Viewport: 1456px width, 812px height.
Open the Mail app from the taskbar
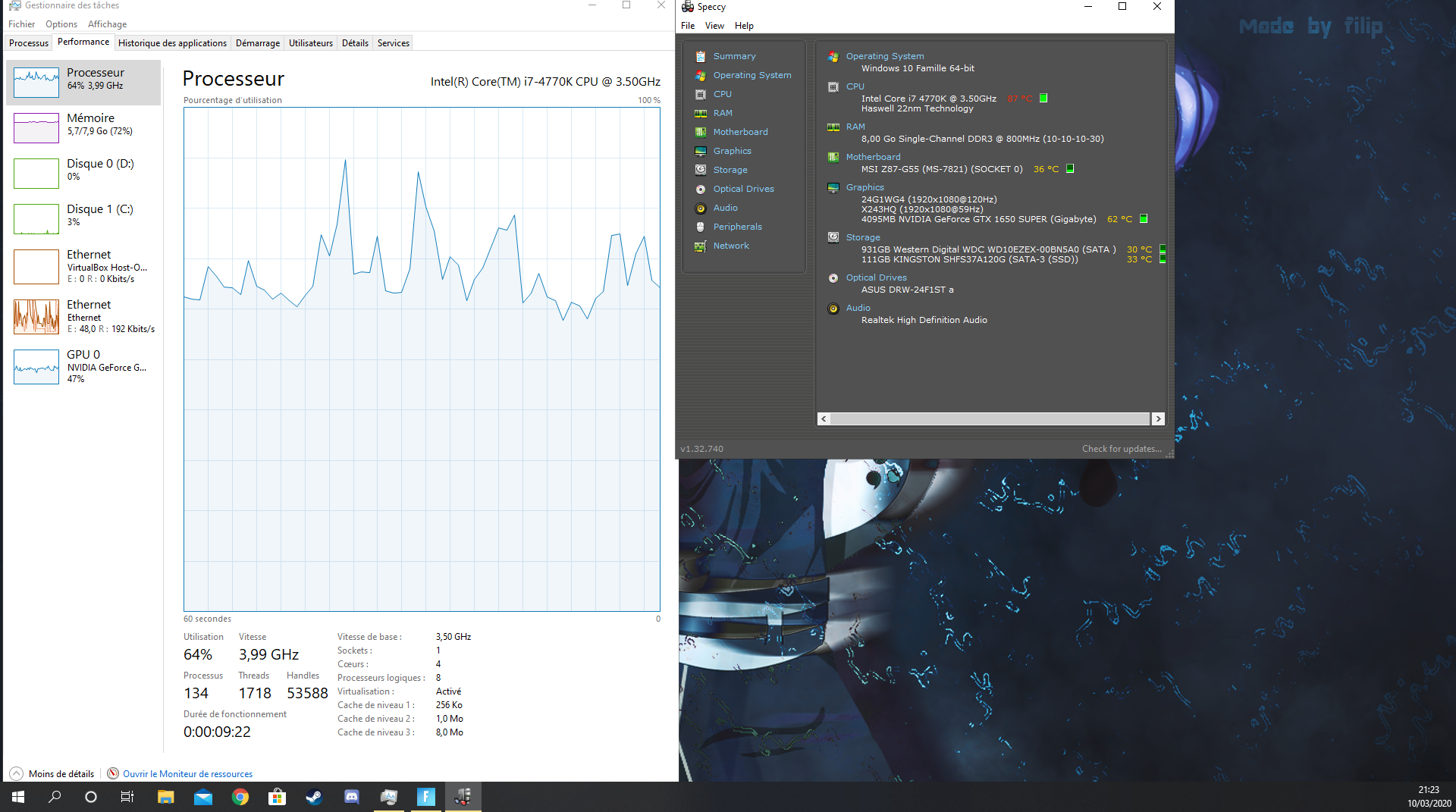click(x=202, y=797)
